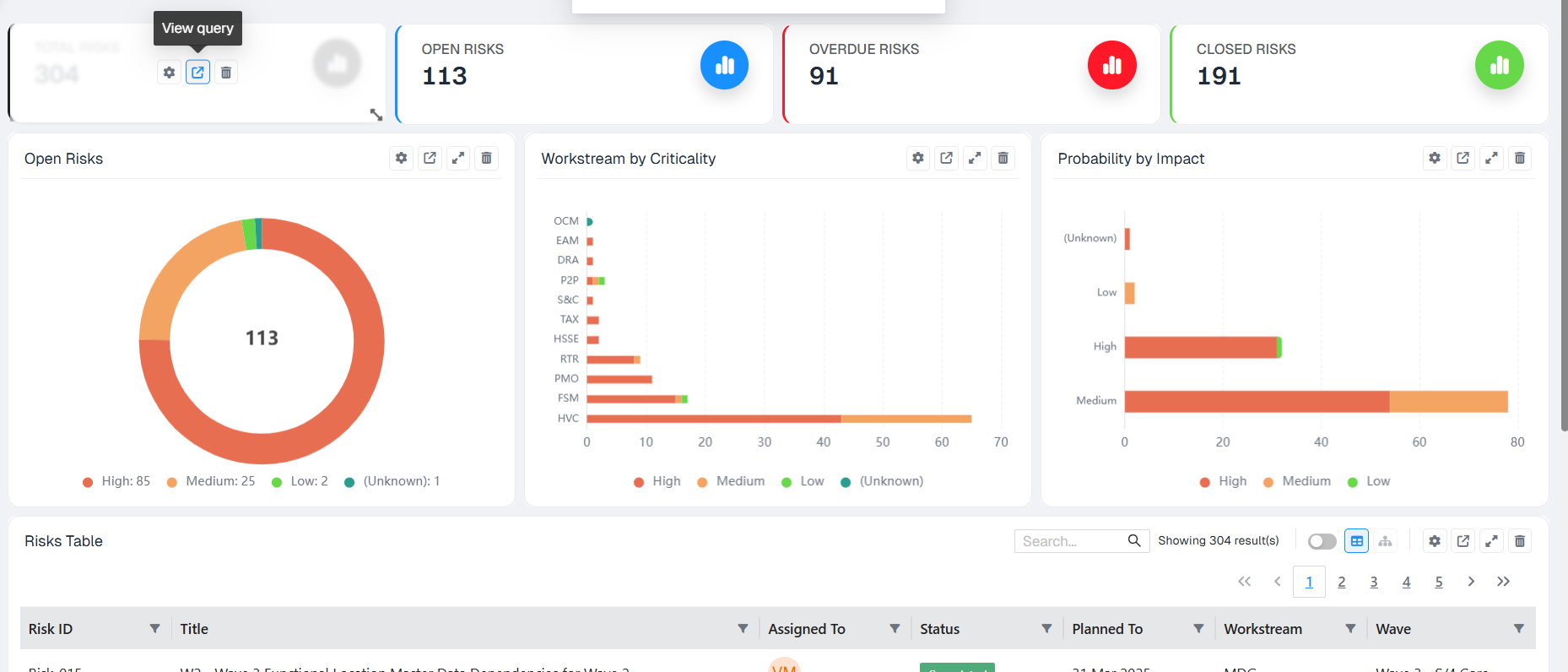Viewport: 1568px width, 672px height.
Task: Toggle Unknown series in Open Risks legend
Action: (392, 481)
